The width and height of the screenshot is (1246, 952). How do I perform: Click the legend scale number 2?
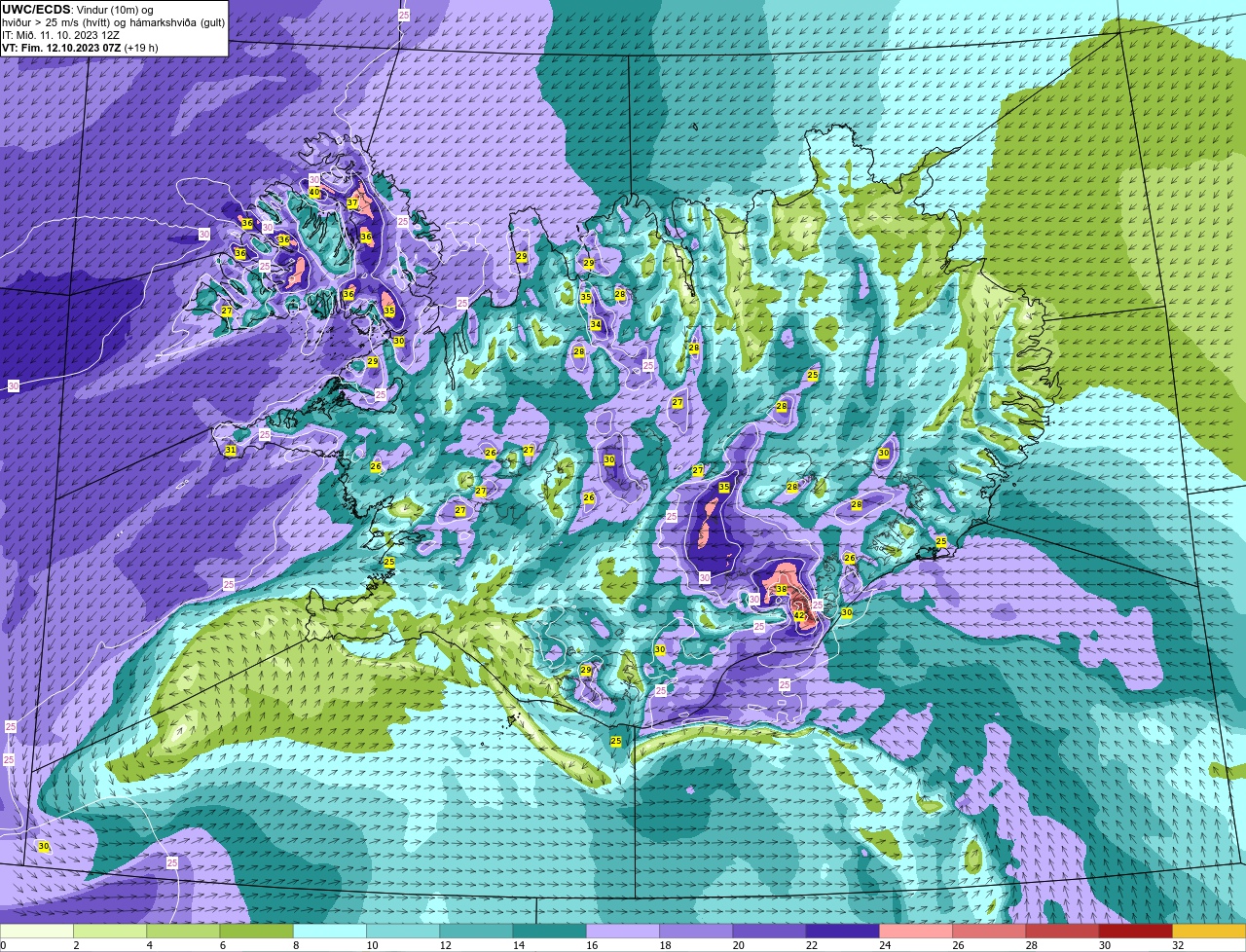[76, 945]
